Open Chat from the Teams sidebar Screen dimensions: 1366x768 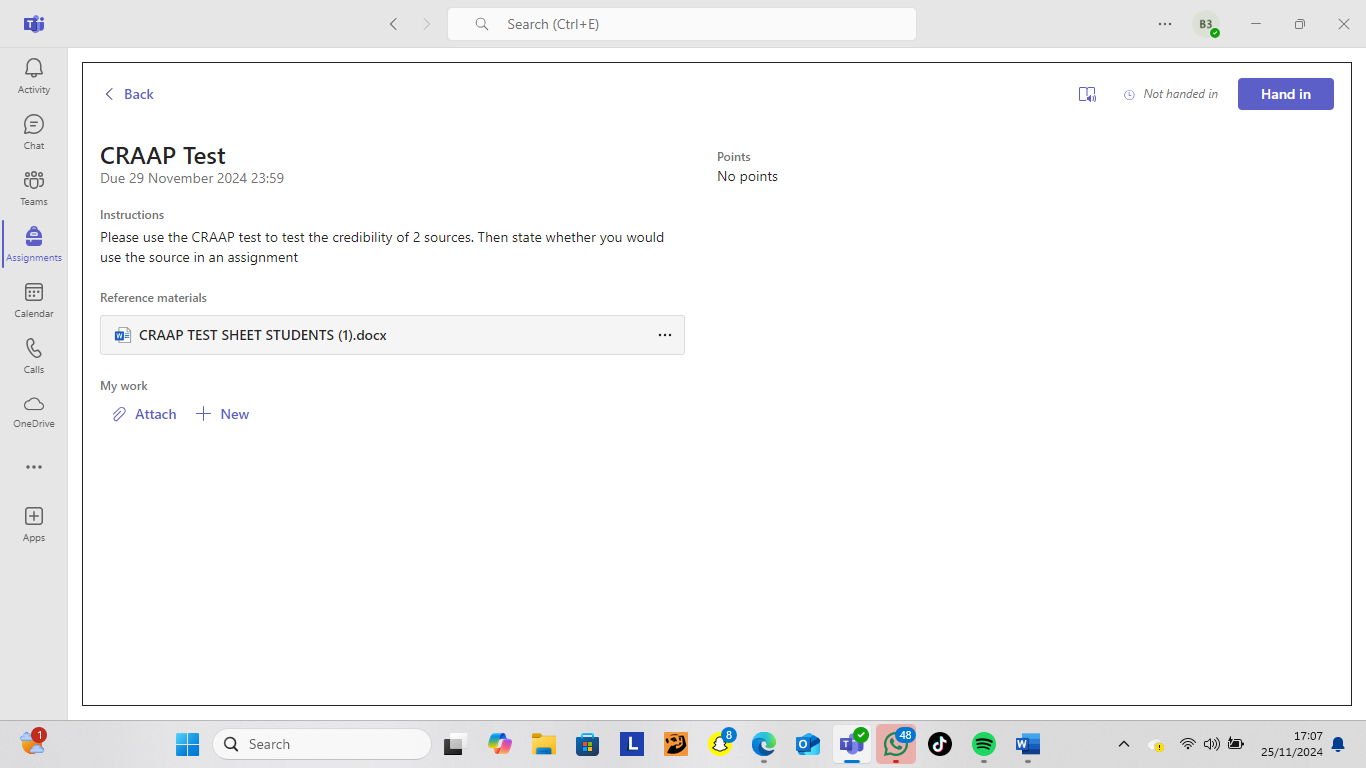pos(34,132)
